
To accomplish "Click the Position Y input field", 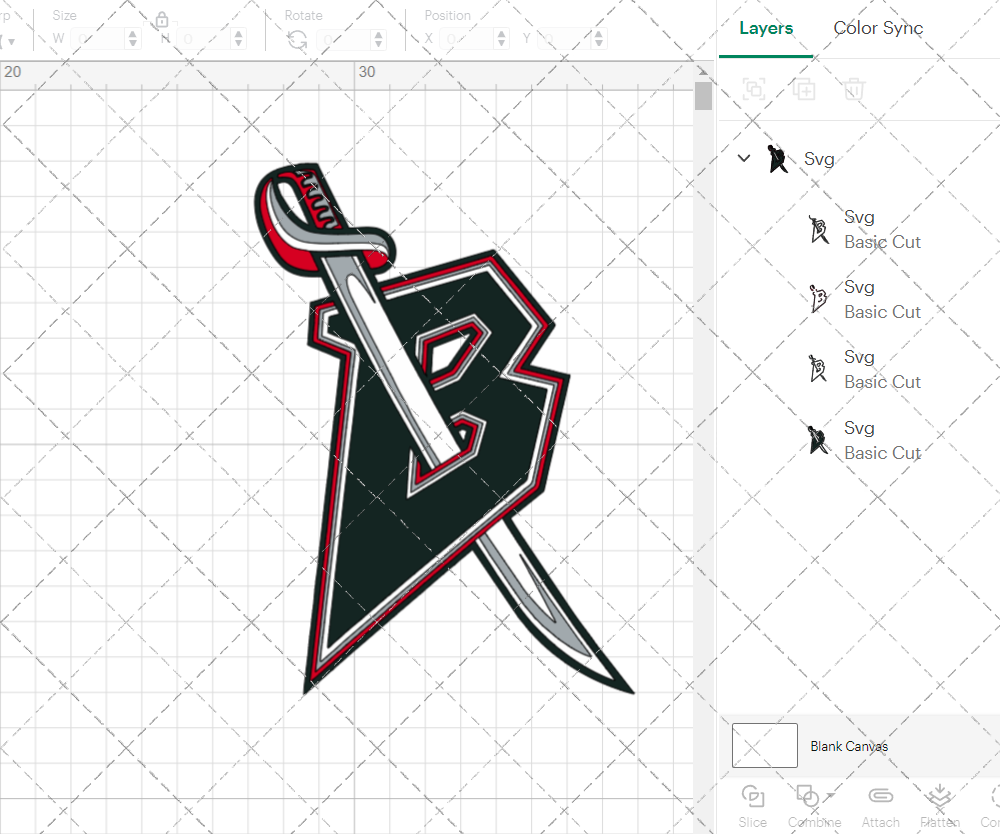I will pyautogui.click(x=564, y=39).
